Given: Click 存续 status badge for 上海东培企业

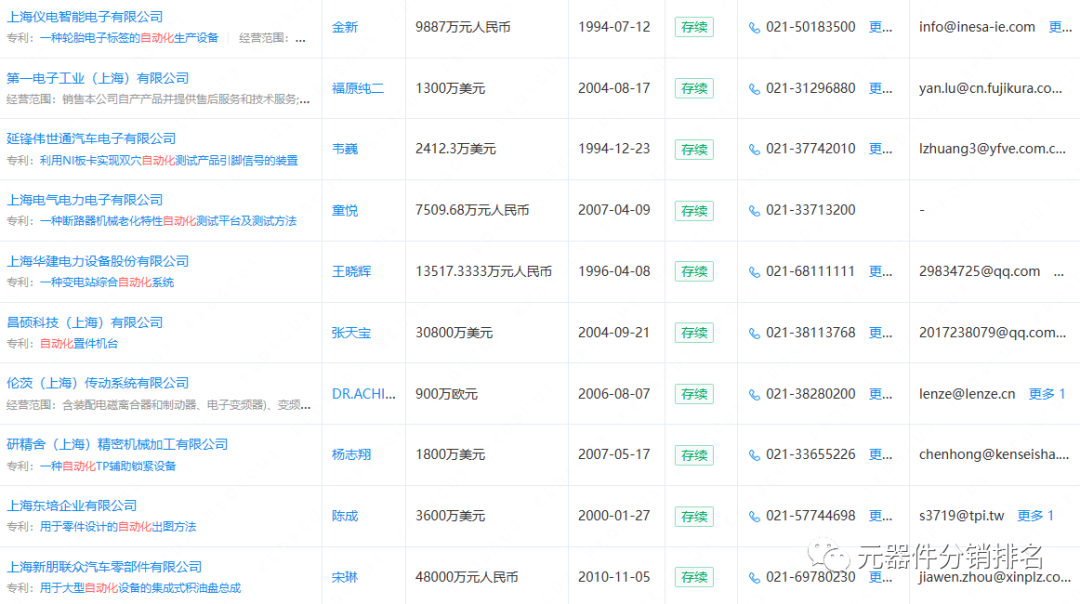Looking at the screenshot, I should 694,517.
